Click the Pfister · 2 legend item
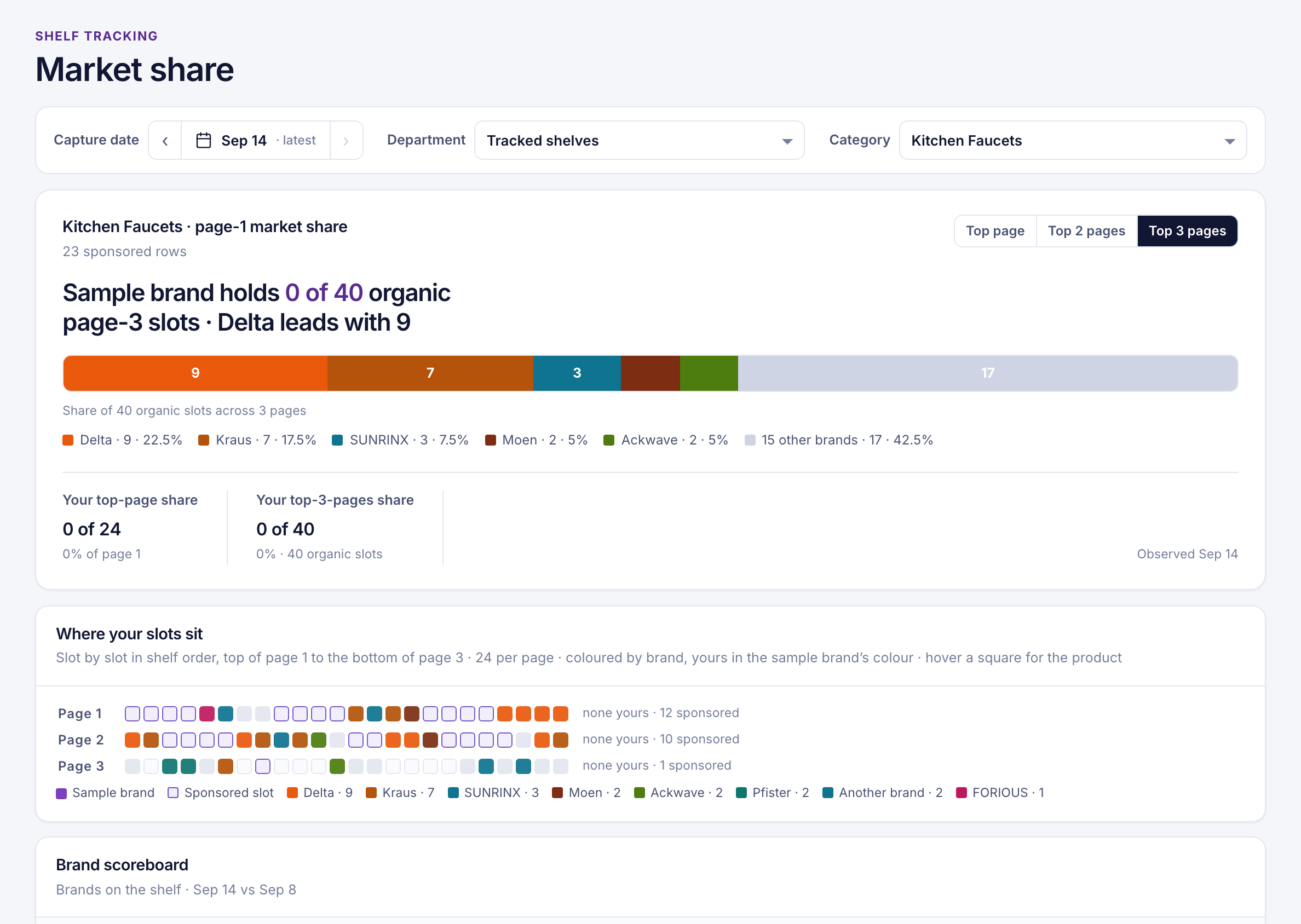The width and height of the screenshot is (1301, 924). 772,793
